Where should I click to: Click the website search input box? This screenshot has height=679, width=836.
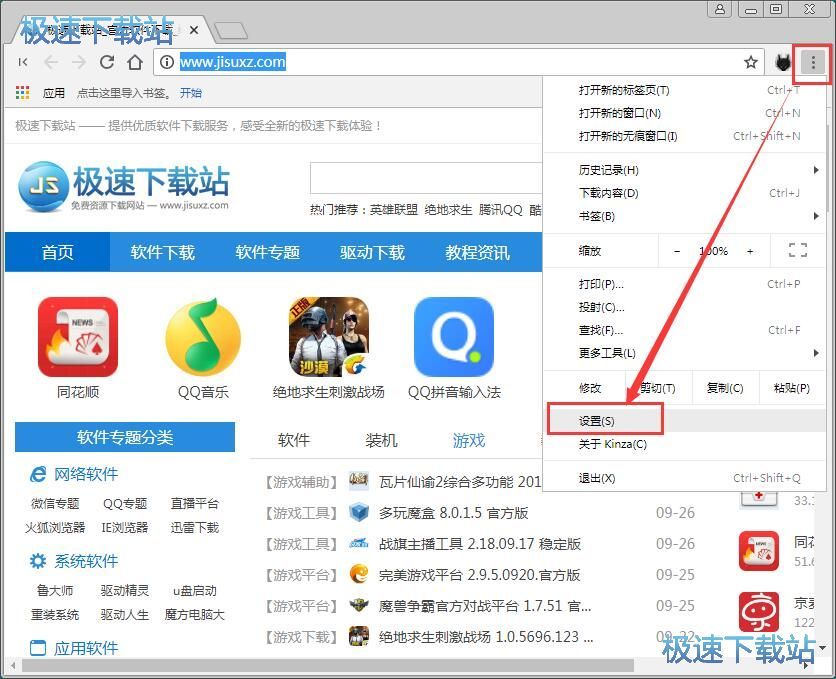pos(426,178)
